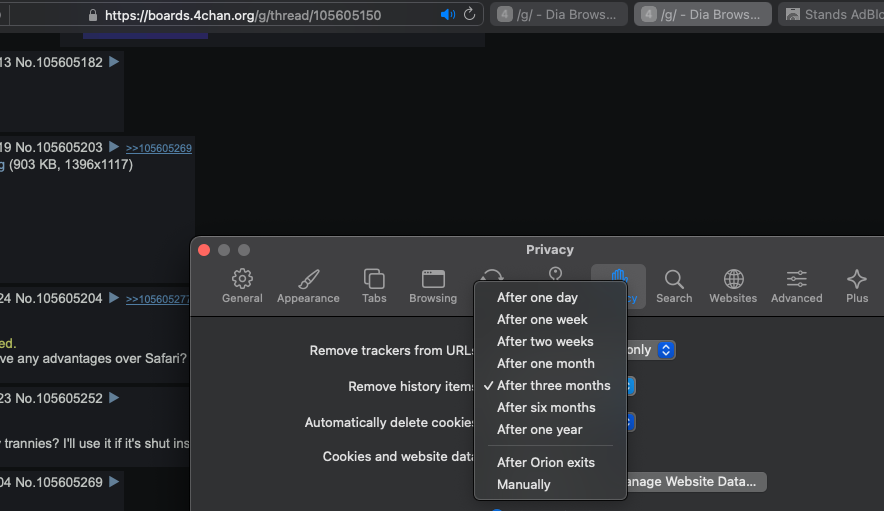Open the Plus preferences pane

(x=857, y=286)
